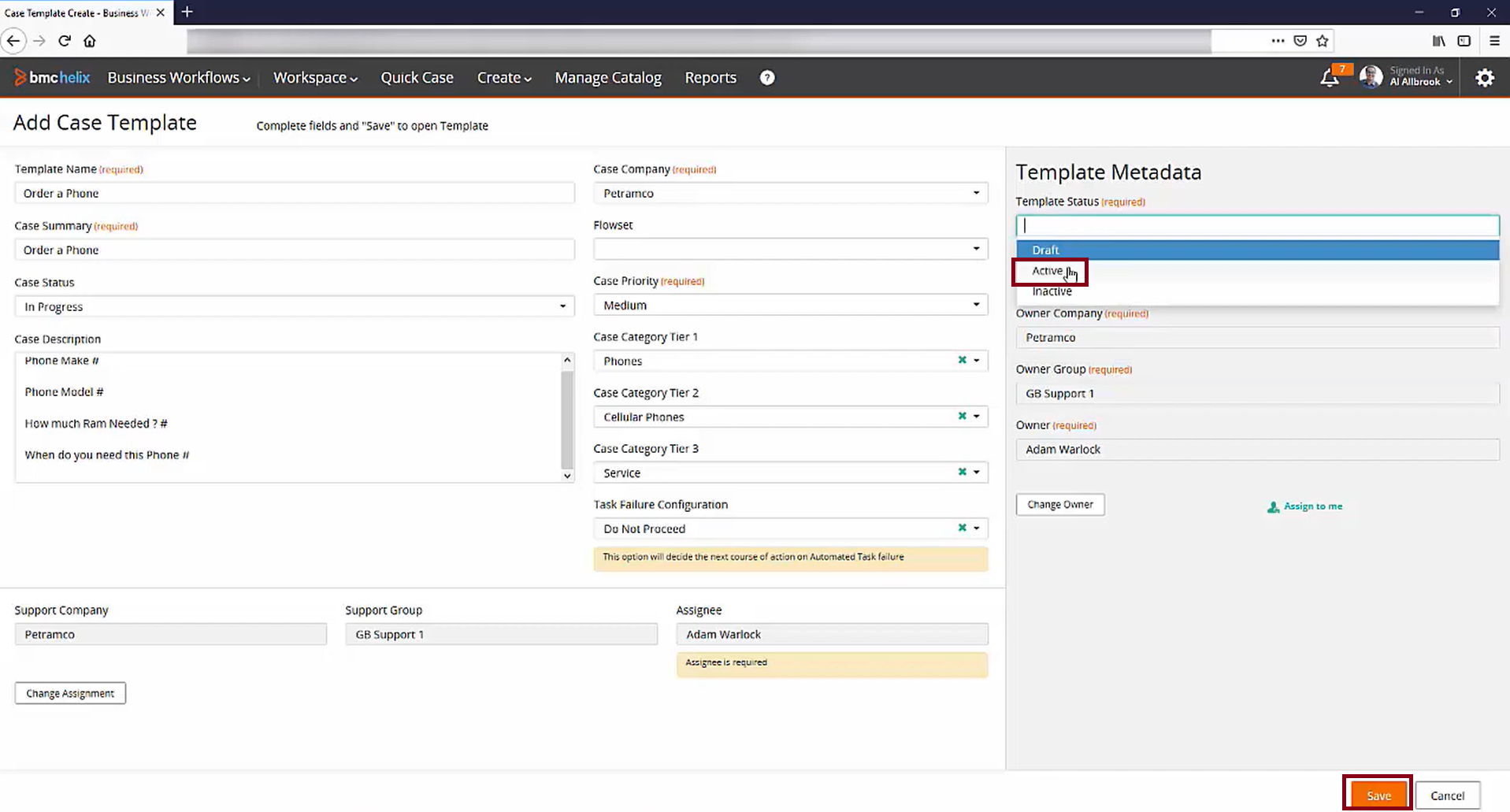This screenshot has height=812, width=1510.
Task: Open Quick Case
Action: [x=417, y=77]
